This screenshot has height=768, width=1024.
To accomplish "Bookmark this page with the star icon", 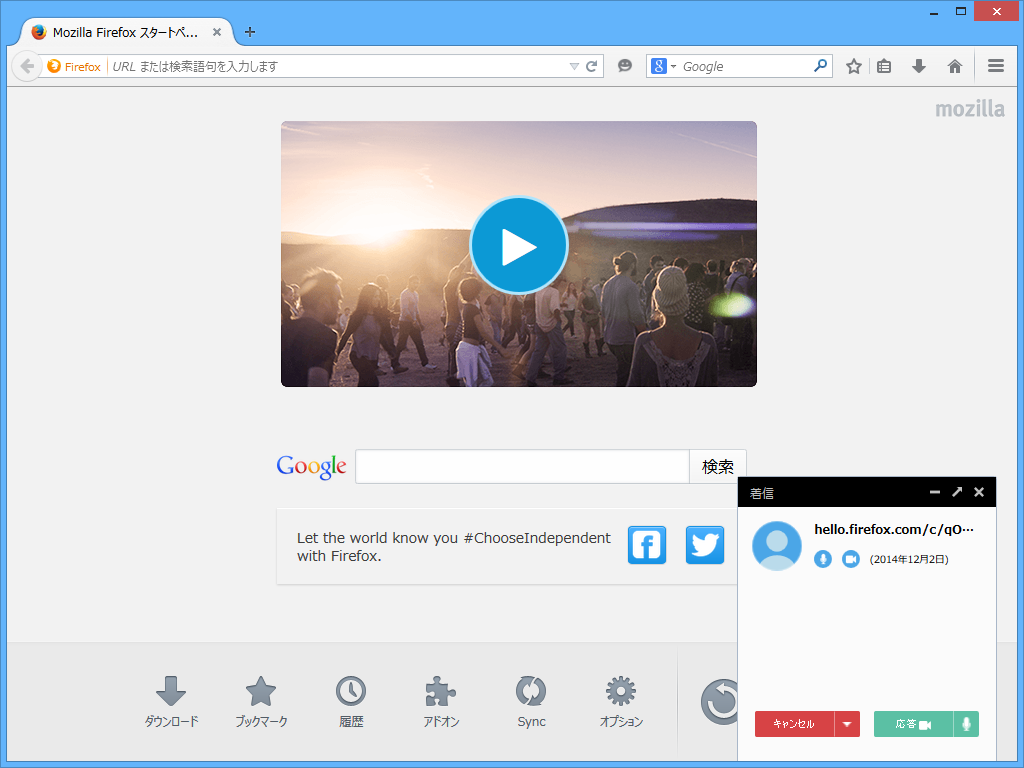I will pyautogui.click(x=854, y=66).
